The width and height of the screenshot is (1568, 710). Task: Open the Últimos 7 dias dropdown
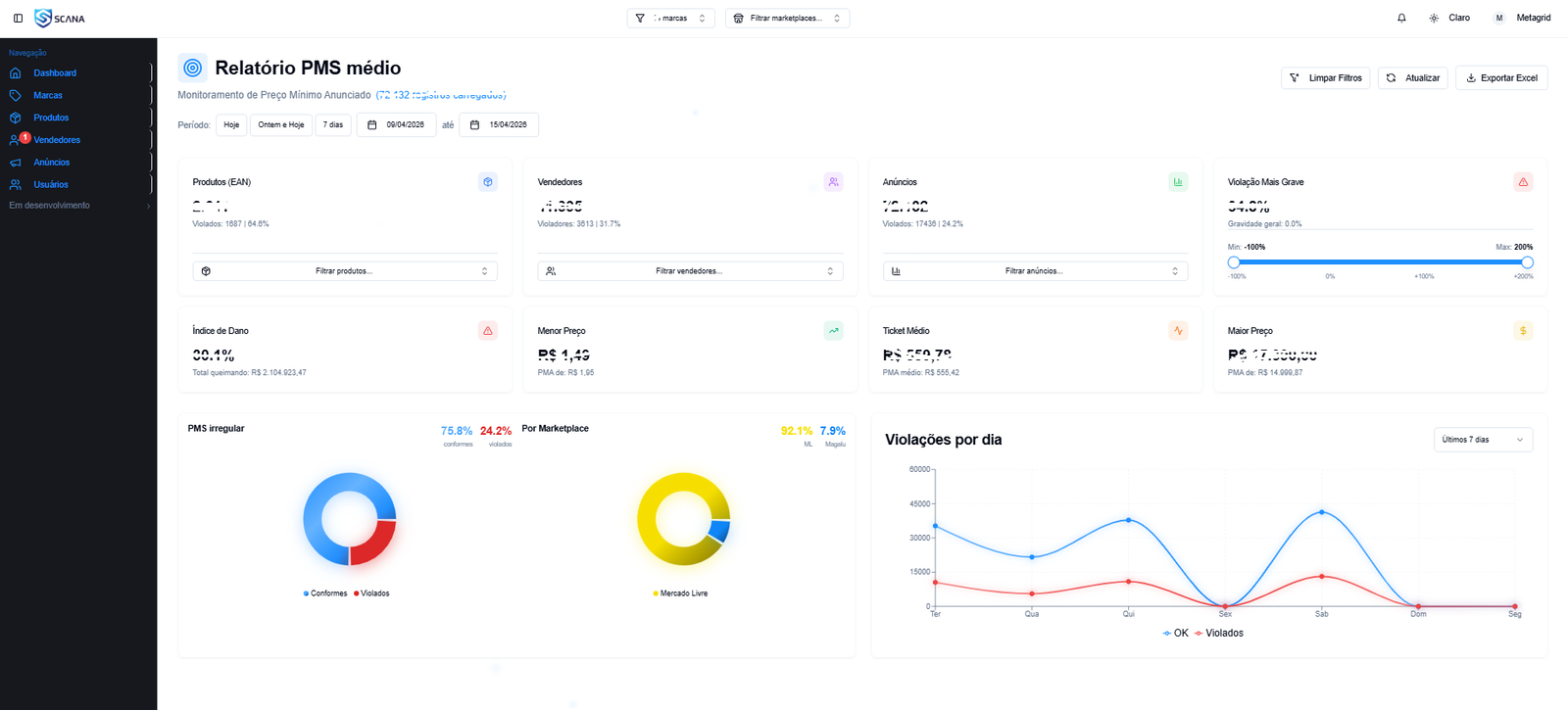[x=1483, y=440]
